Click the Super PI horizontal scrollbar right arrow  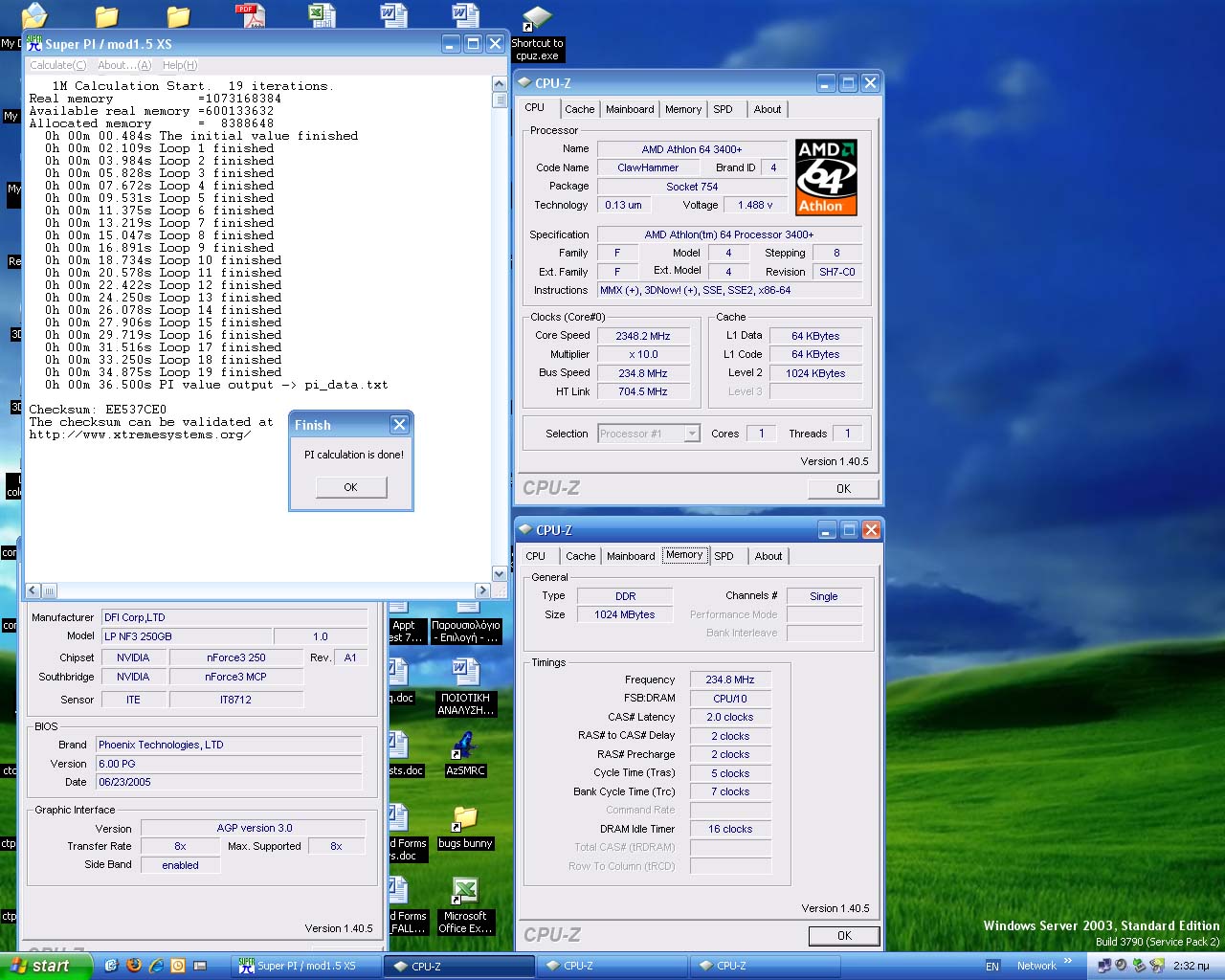[482, 590]
